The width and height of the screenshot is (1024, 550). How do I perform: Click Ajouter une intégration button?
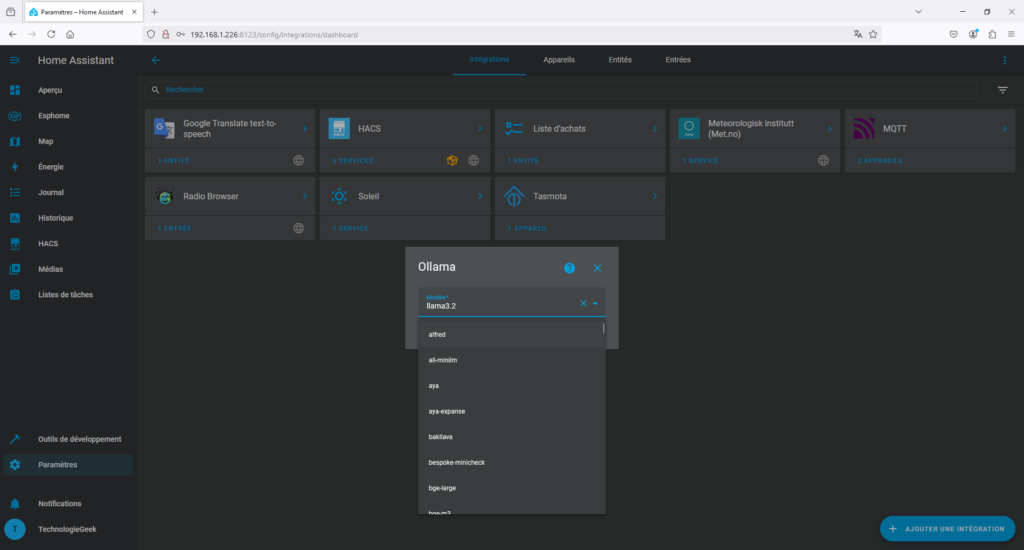pos(948,529)
